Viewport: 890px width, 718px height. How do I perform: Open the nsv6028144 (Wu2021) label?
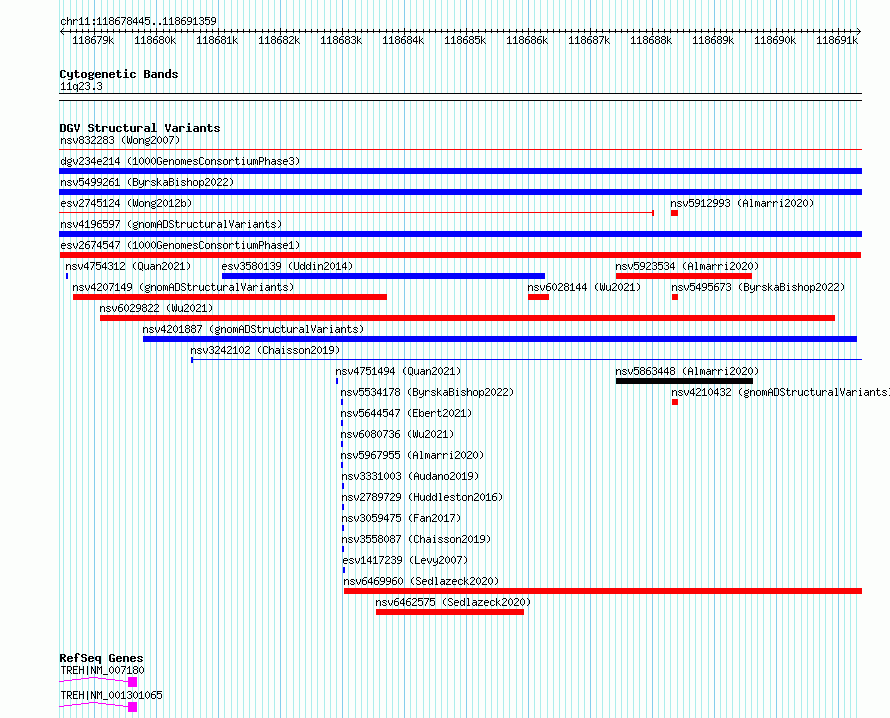coord(584,287)
